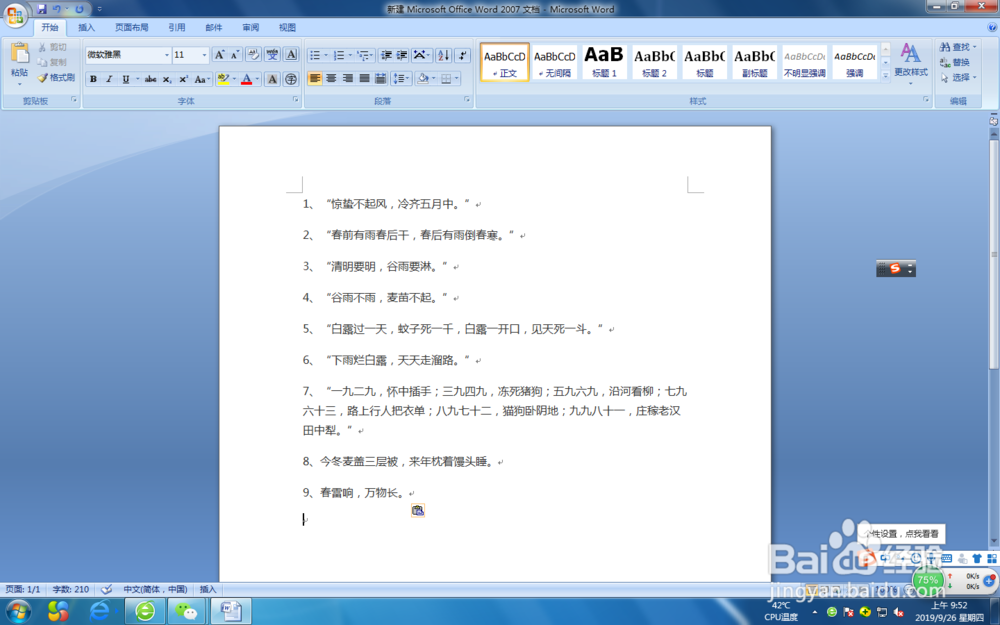This screenshot has width=1000, height=625.
Task: Click the sort icon in paragraph group
Action: [443, 55]
